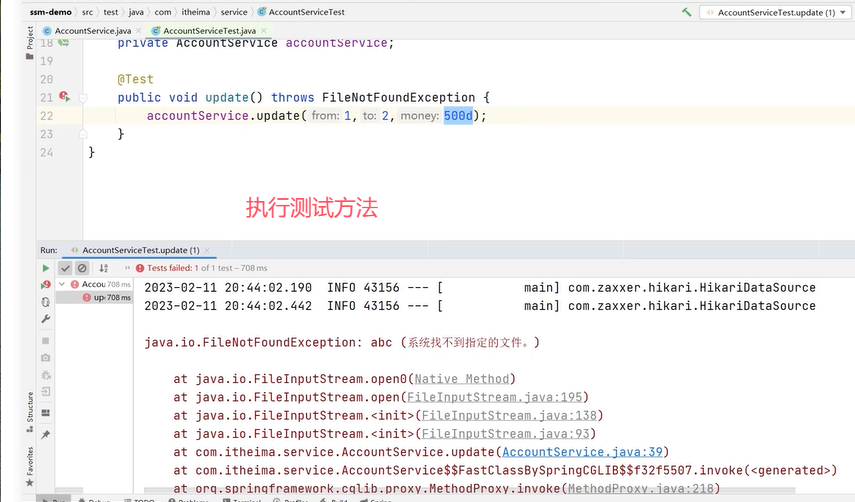Screen dimensions: 855x502
Task: Open FileInputStream.java:93 link
Action: 505,434
